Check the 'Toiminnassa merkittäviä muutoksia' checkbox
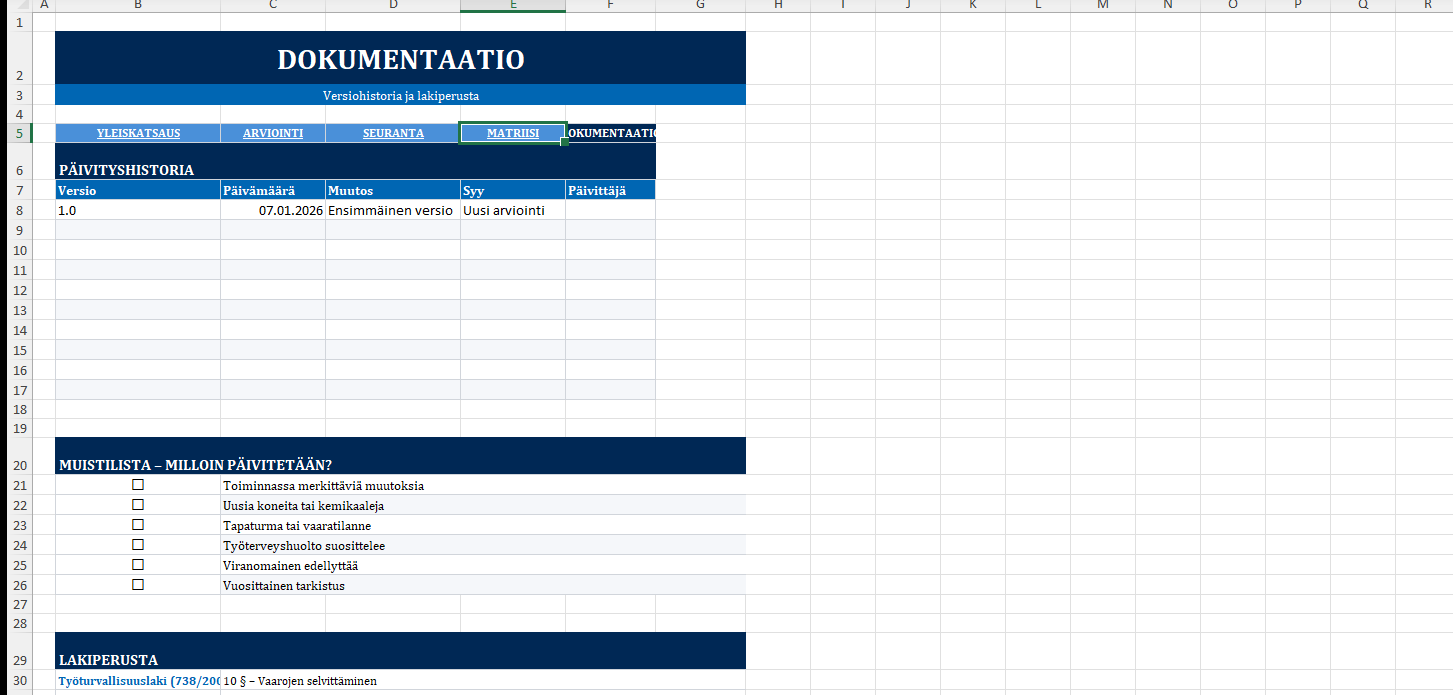 click(x=138, y=485)
